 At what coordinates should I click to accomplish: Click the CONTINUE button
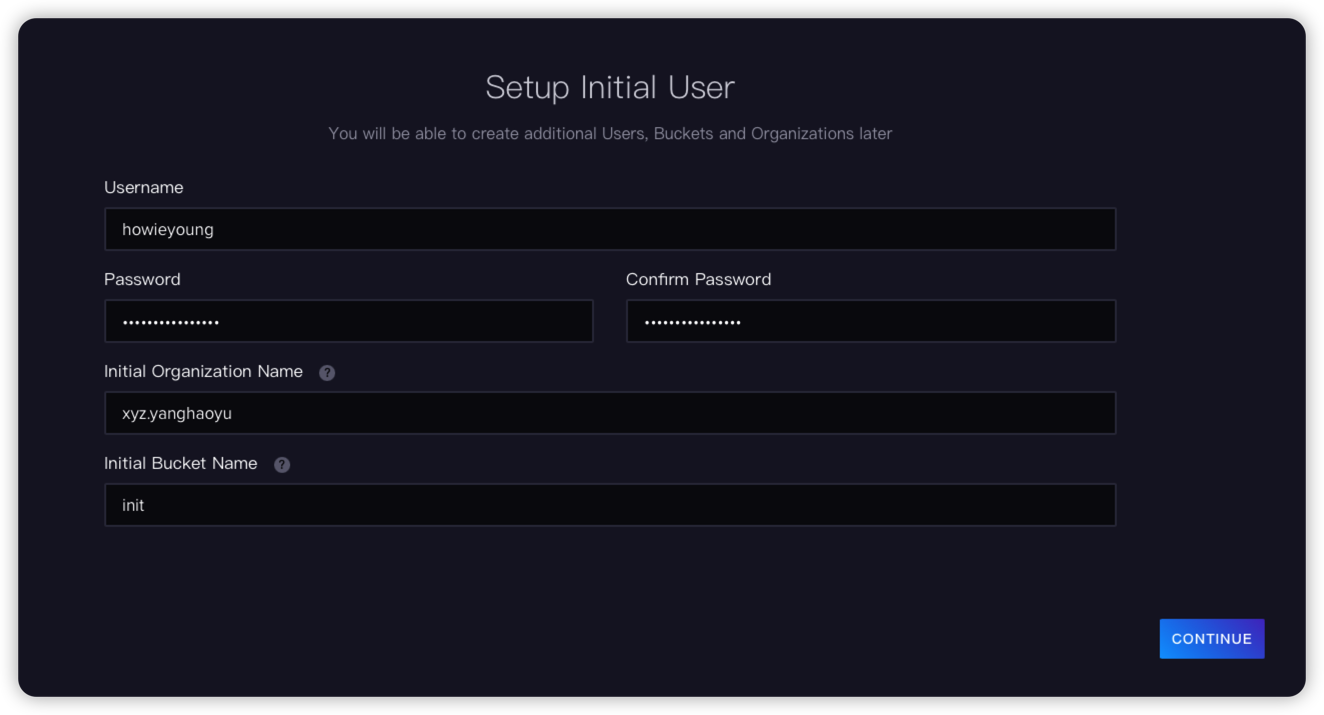point(1211,638)
